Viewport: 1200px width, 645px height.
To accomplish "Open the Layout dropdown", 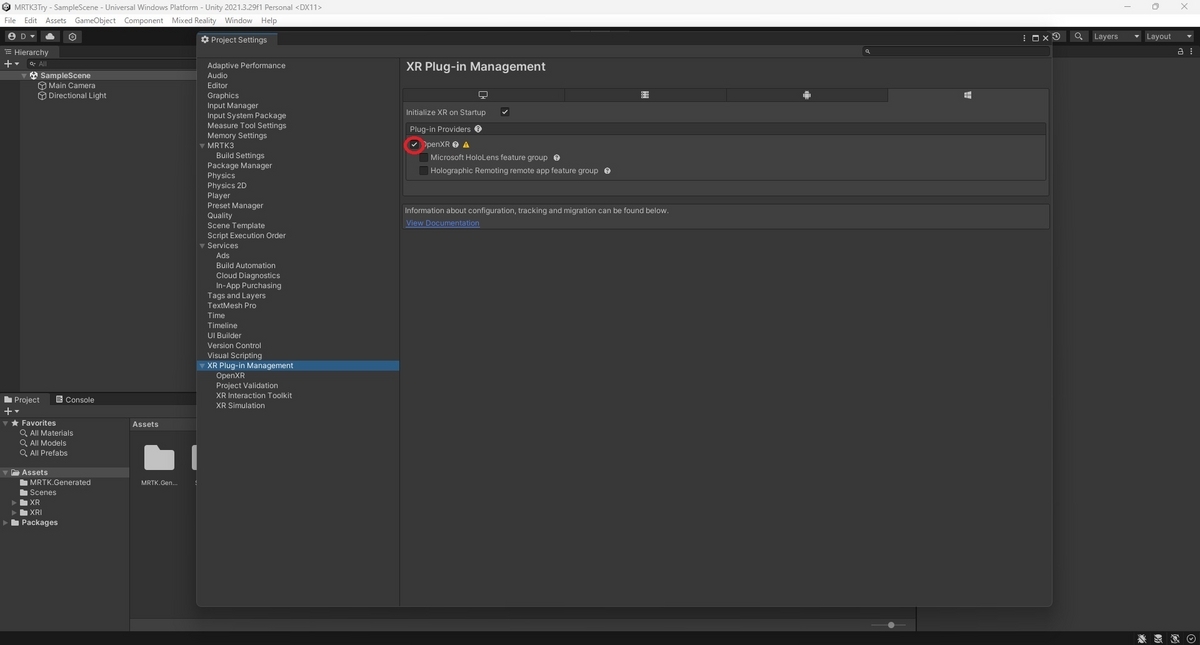I will tap(1168, 36).
